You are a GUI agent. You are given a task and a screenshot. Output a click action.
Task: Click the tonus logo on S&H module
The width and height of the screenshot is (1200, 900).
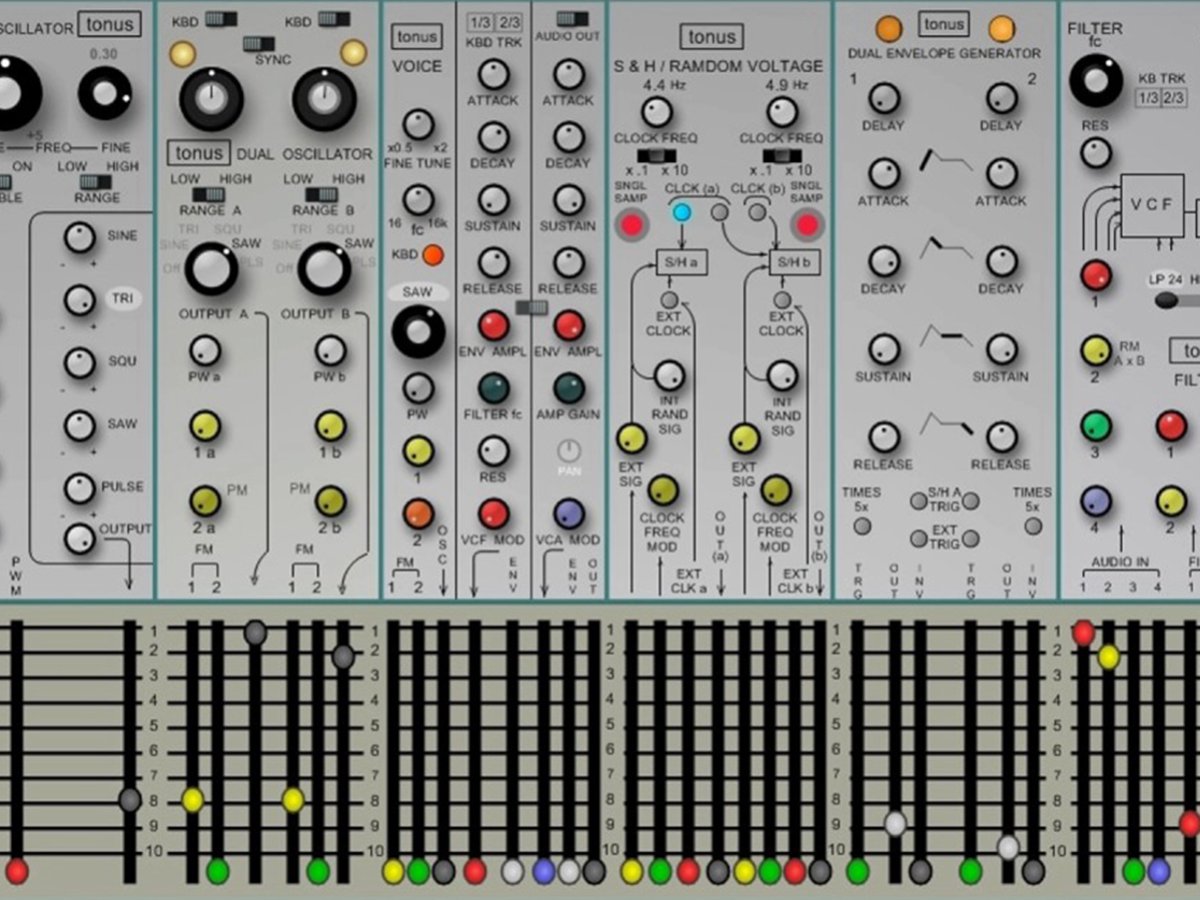(711, 37)
